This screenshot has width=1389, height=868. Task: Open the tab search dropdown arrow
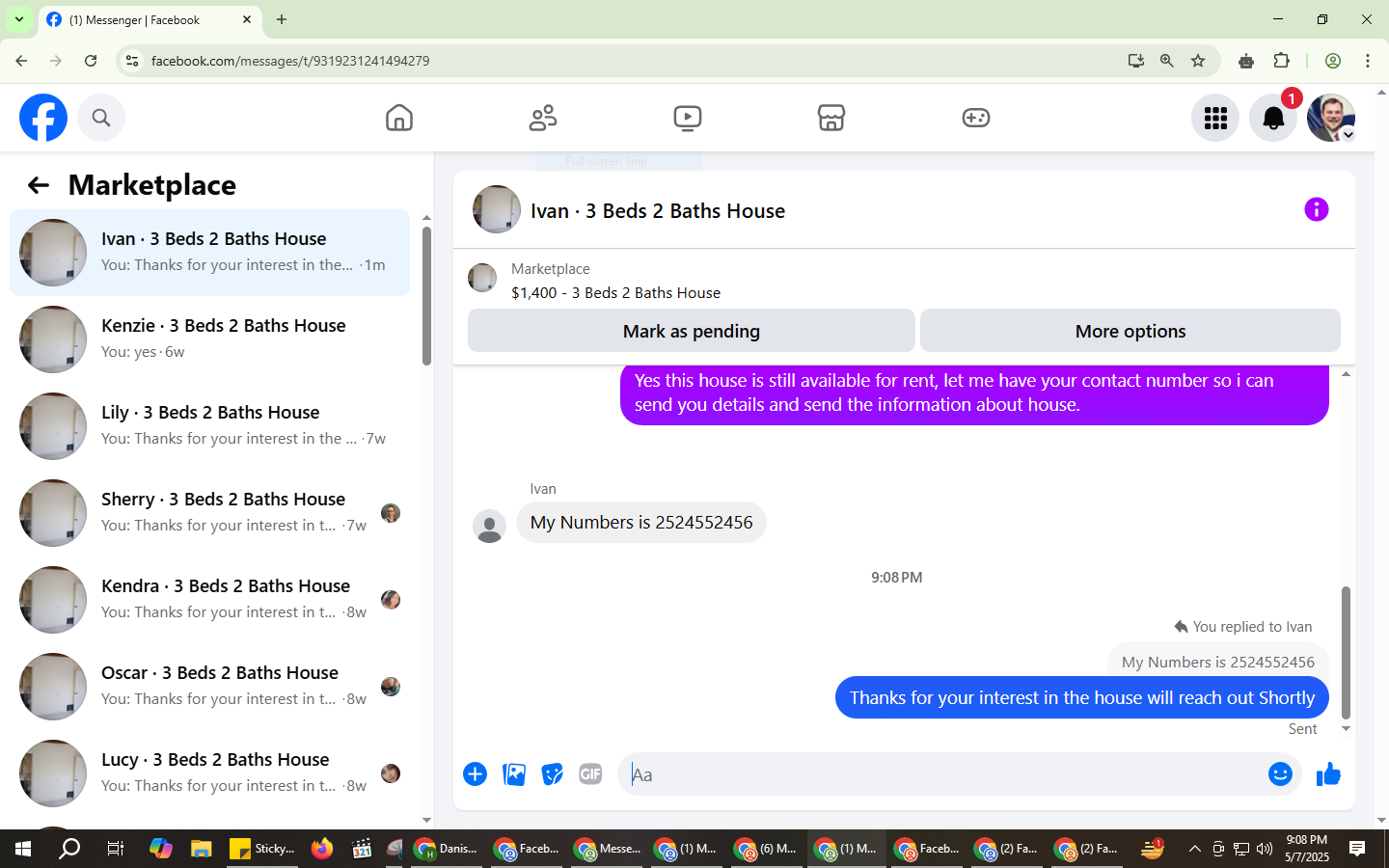point(19,19)
